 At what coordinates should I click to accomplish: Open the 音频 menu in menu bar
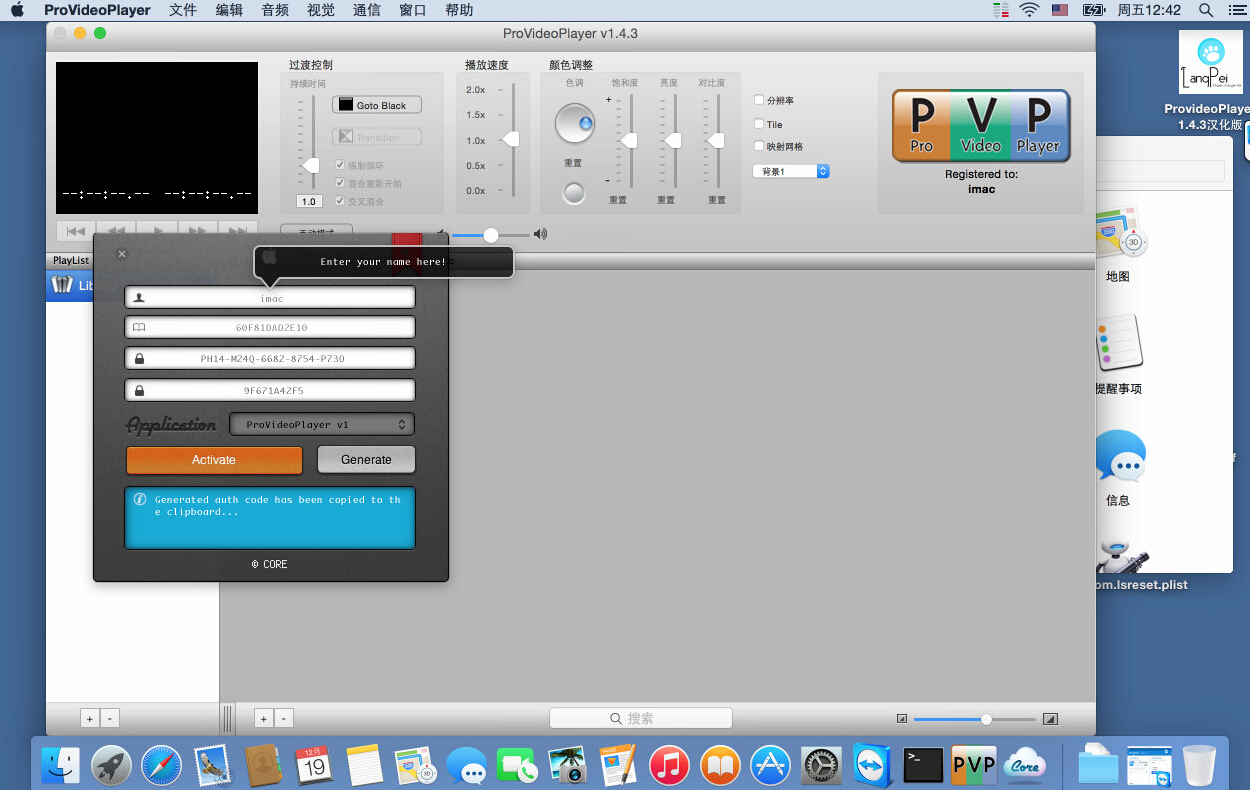pos(275,10)
